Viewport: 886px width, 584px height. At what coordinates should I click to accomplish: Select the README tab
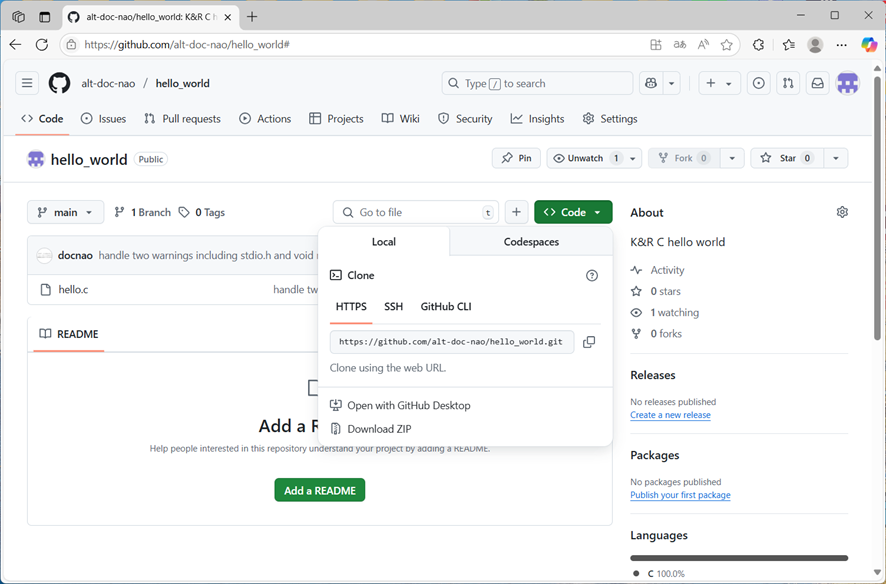69,334
